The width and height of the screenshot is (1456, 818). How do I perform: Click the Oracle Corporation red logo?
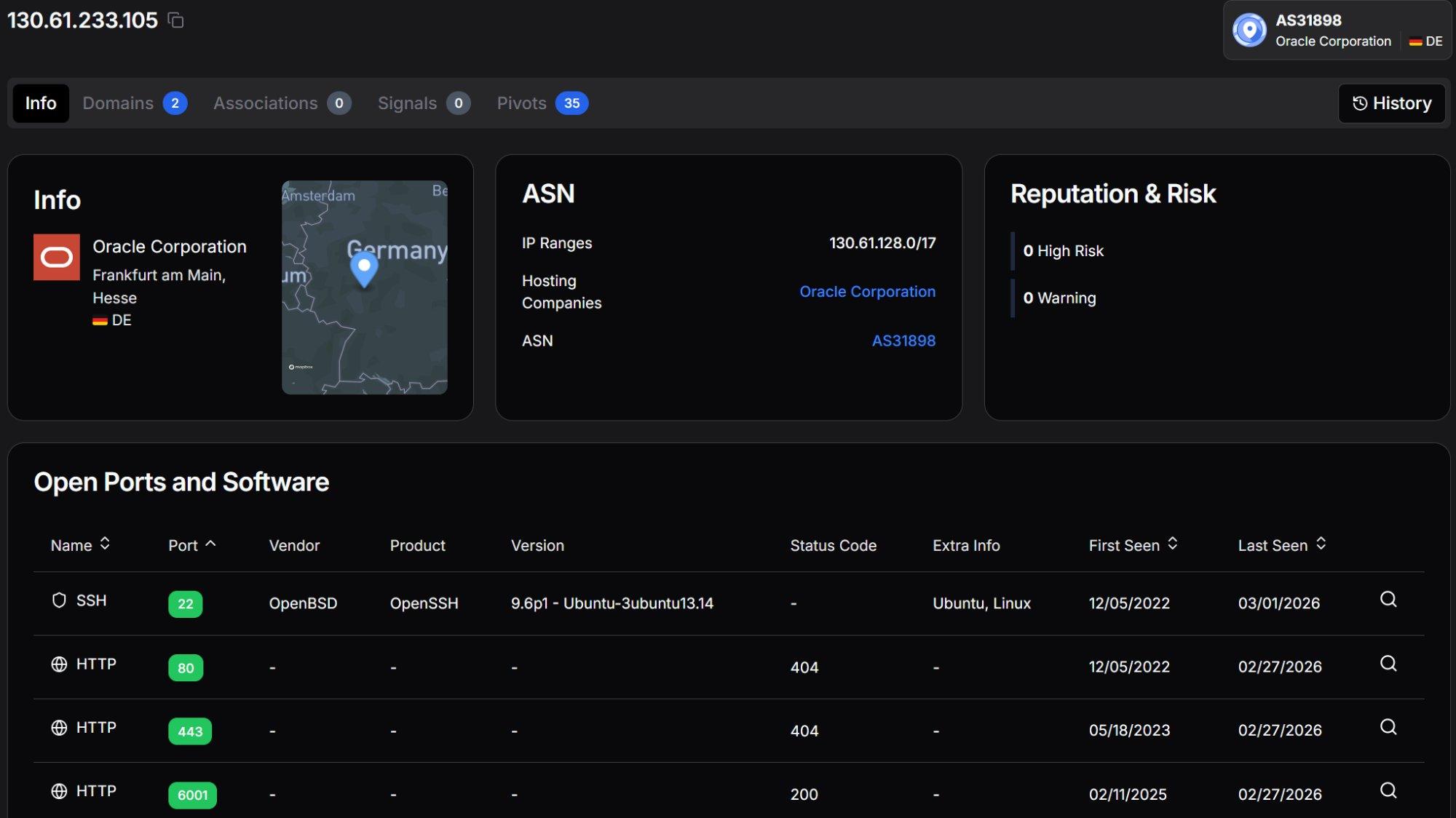click(x=57, y=257)
